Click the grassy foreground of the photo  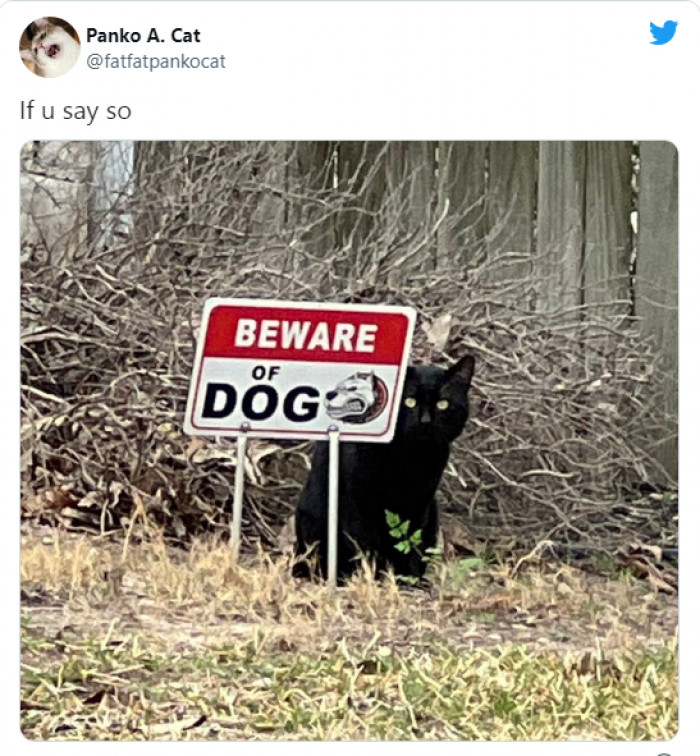[x=349, y=675]
